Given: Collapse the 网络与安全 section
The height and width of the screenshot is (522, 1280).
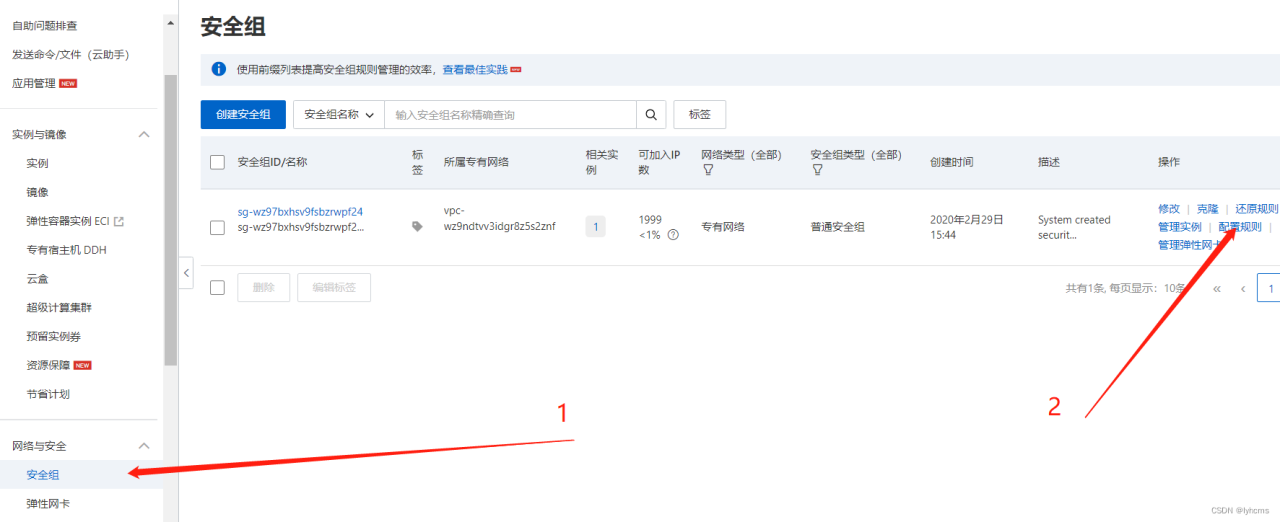Looking at the screenshot, I should [x=143, y=446].
